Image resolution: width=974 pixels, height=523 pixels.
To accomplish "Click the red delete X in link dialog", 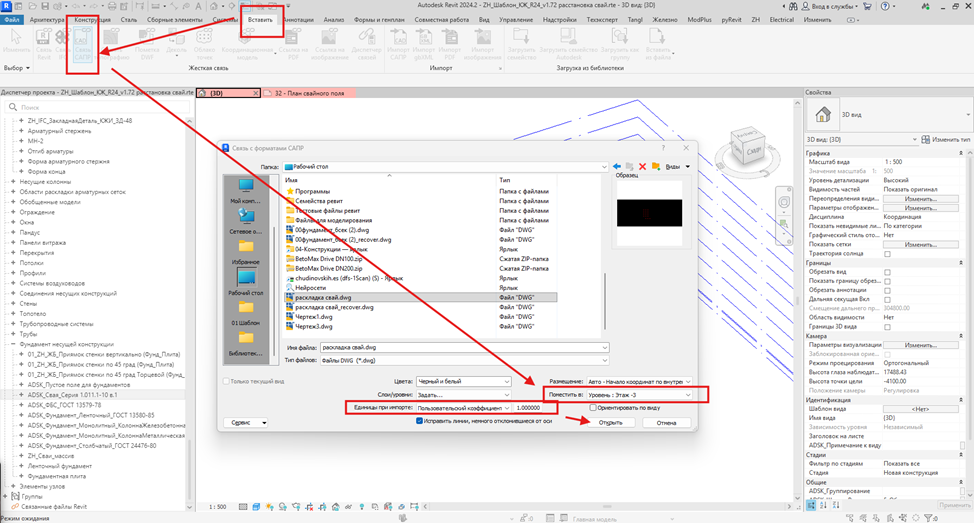I will pos(642,166).
